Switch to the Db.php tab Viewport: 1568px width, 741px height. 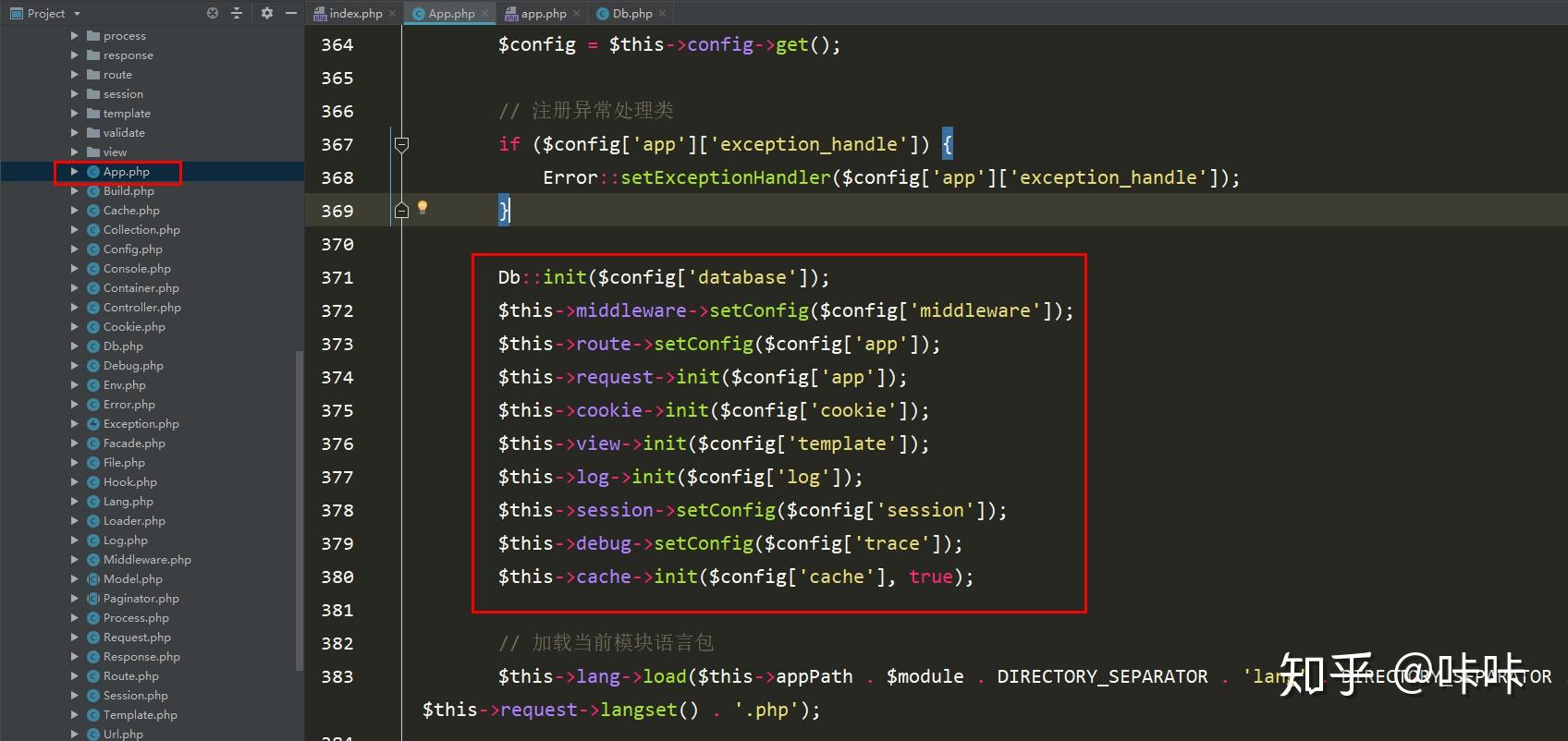632,13
